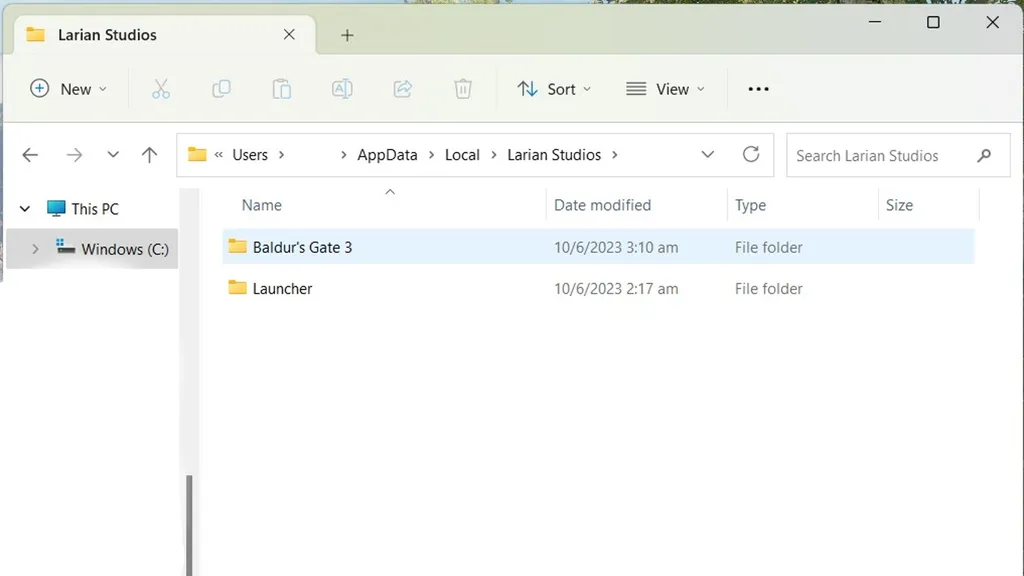Click the Delete trash icon

[x=463, y=89]
